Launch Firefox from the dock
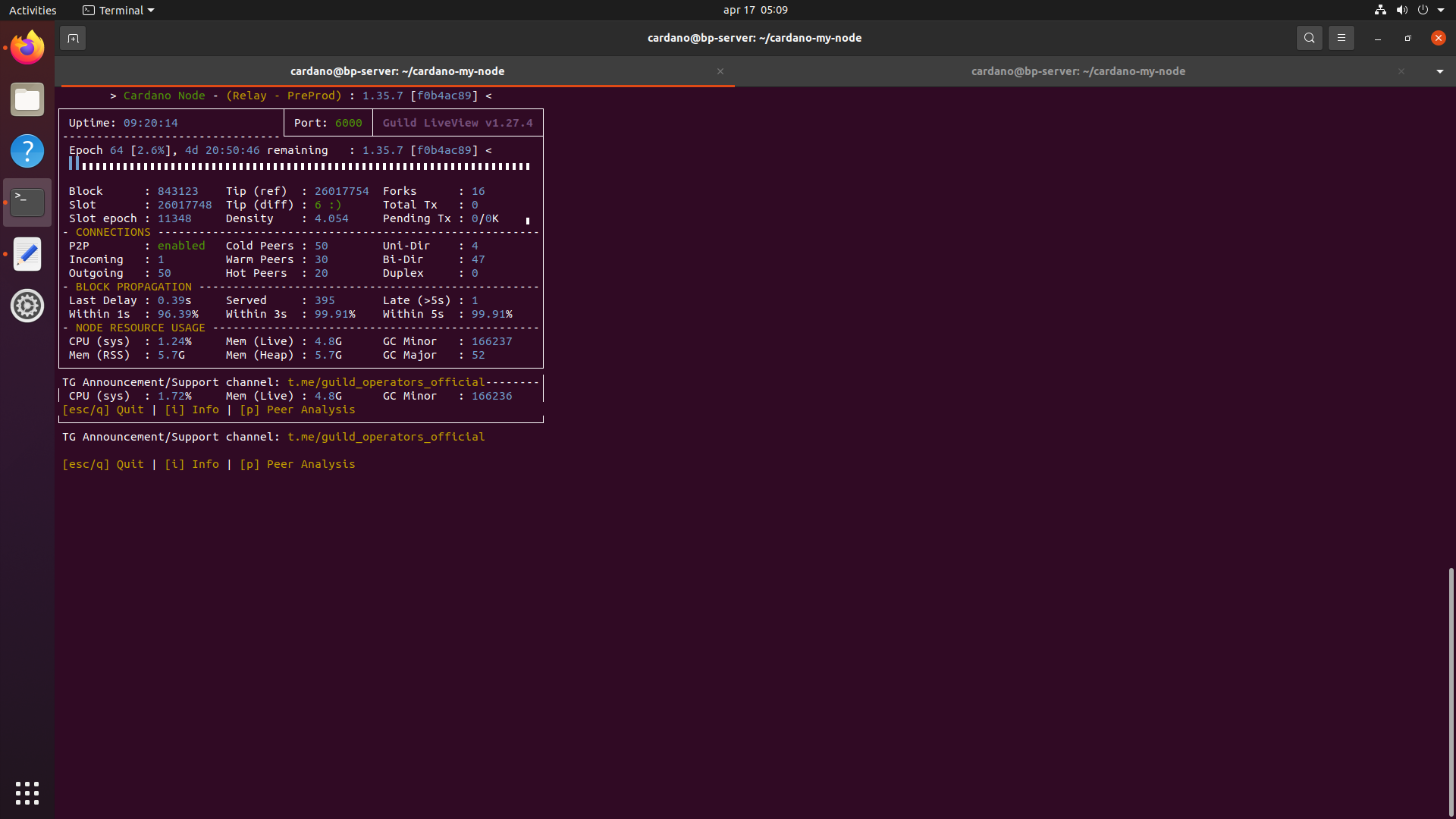 point(27,48)
